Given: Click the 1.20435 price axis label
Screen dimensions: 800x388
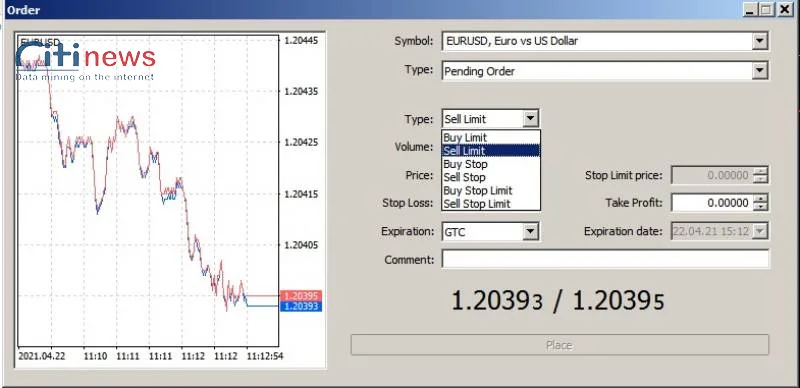Looking at the screenshot, I should pos(301,91).
